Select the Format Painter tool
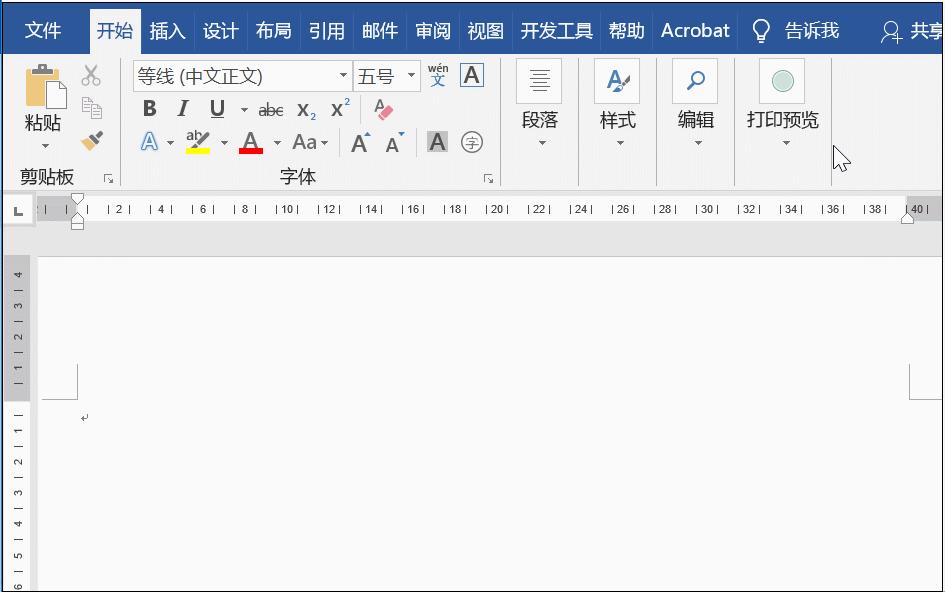Image resolution: width=945 pixels, height=592 pixels. click(91, 142)
